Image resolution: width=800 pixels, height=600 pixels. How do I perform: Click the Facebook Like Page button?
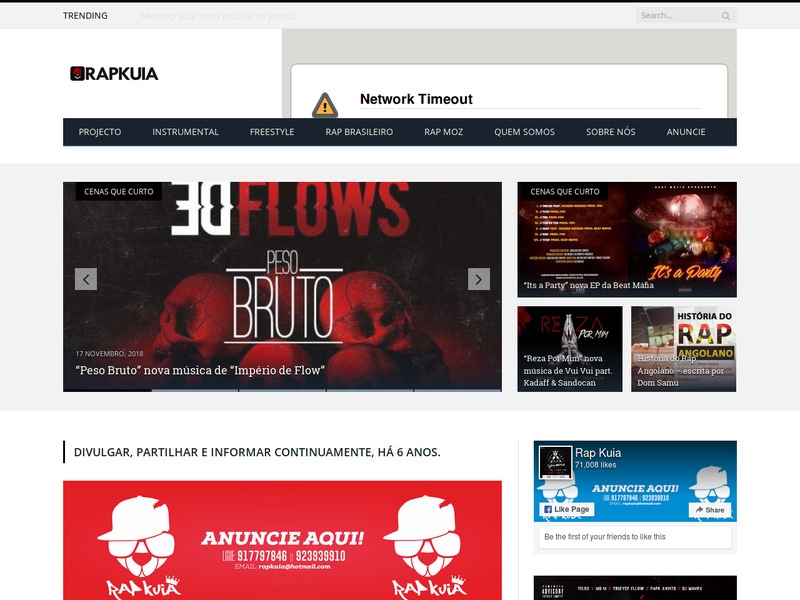[x=566, y=509]
